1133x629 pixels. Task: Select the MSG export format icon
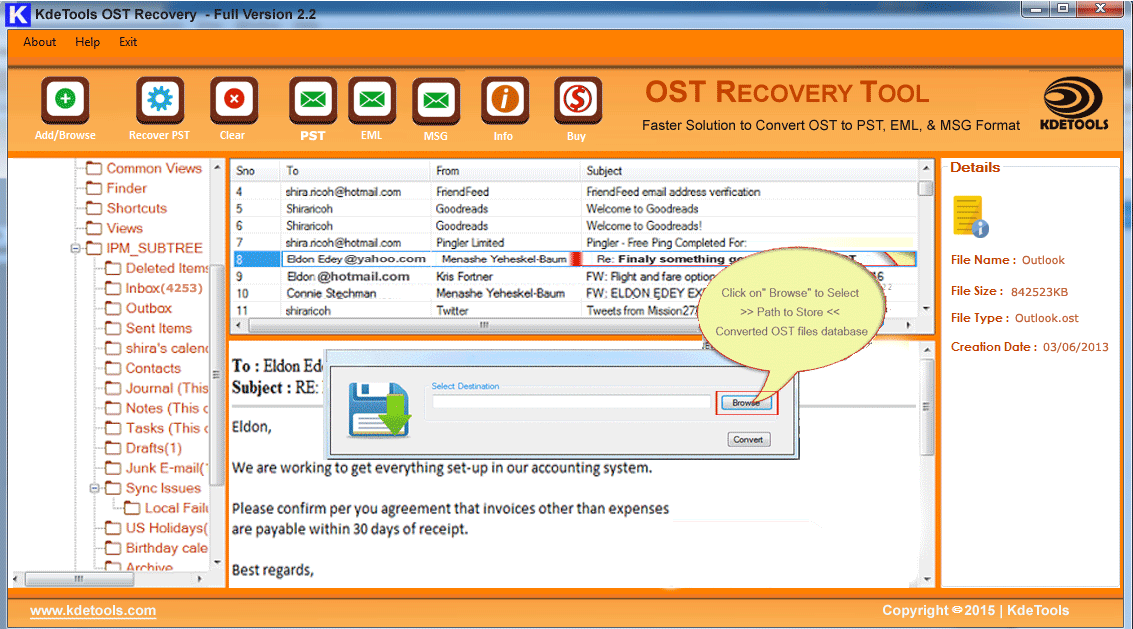pos(435,100)
